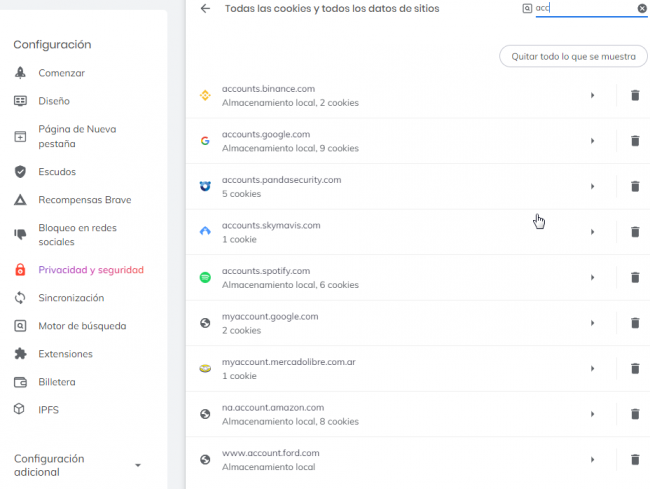Image resolution: width=650 pixels, height=489 pixels.
Task: Open the Comenzar settings section
Action: click(61, 73)
